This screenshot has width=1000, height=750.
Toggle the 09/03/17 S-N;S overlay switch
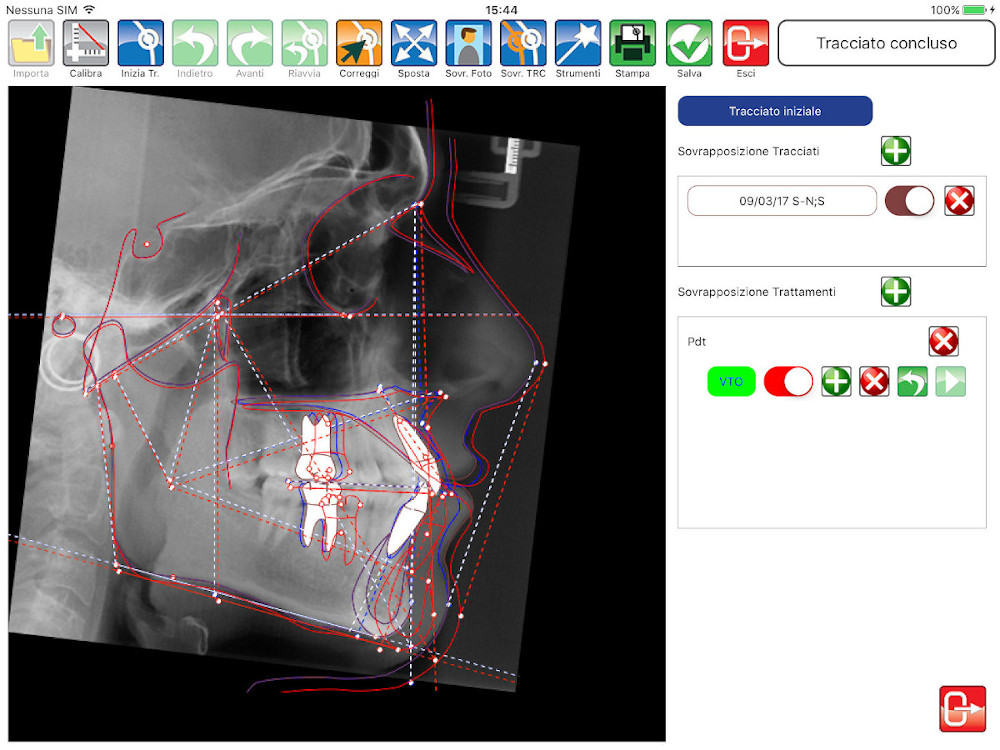click(909, 201)
